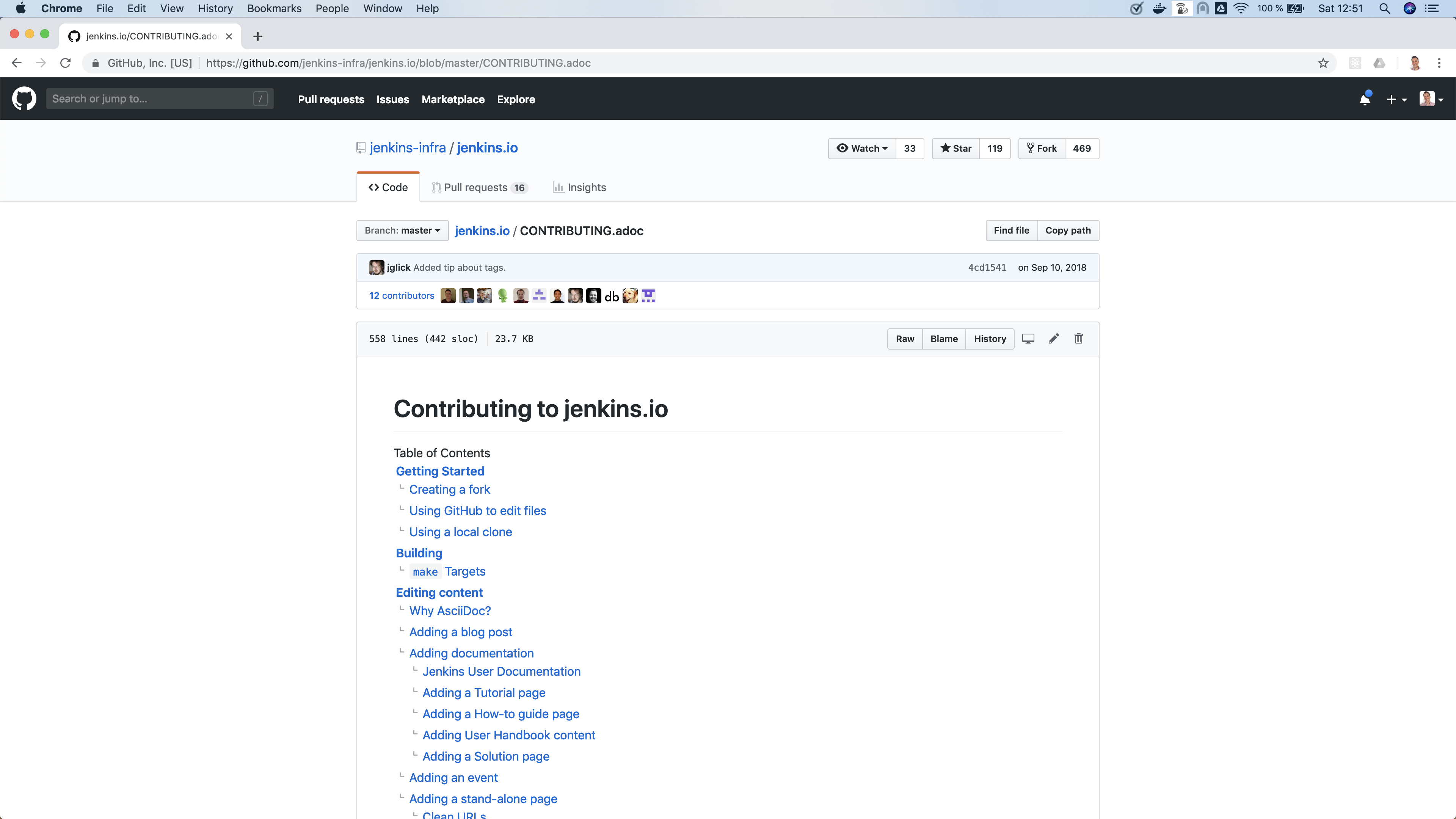This screenshot has width=1456, height=819.
Task: Fork the jenkins.io repository
Action: tap(1042, 149)
